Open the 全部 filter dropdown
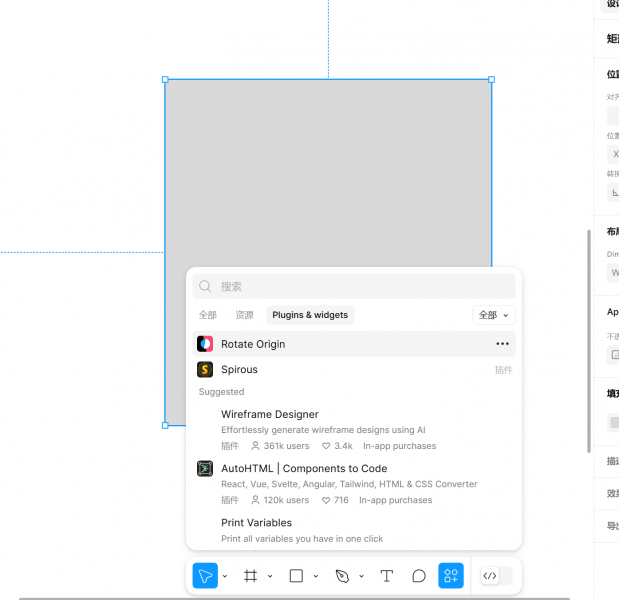The height and width of the screenshot is (600, 619). pos(494,315)
